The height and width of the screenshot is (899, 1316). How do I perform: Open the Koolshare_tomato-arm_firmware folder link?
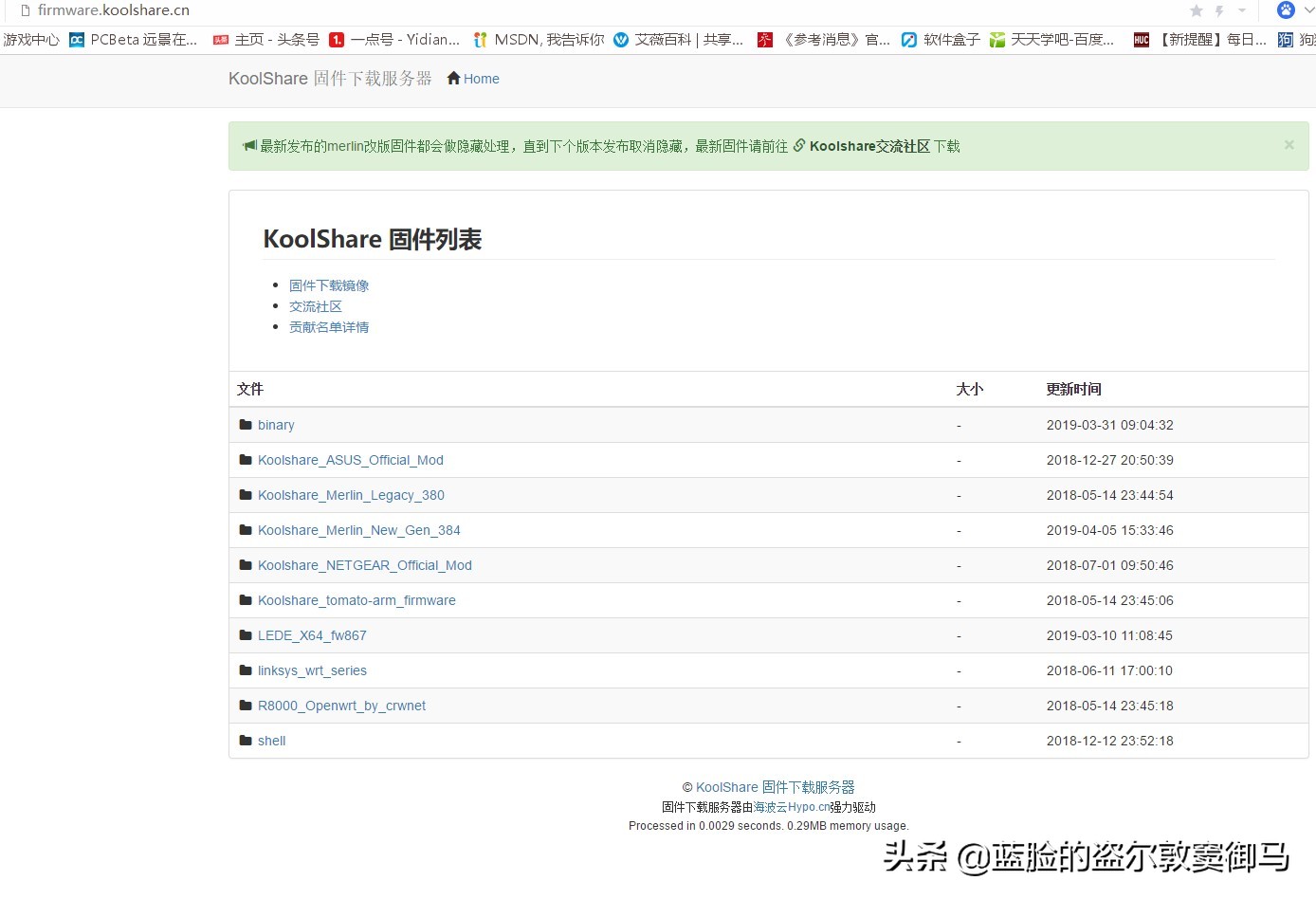(356, 600)
